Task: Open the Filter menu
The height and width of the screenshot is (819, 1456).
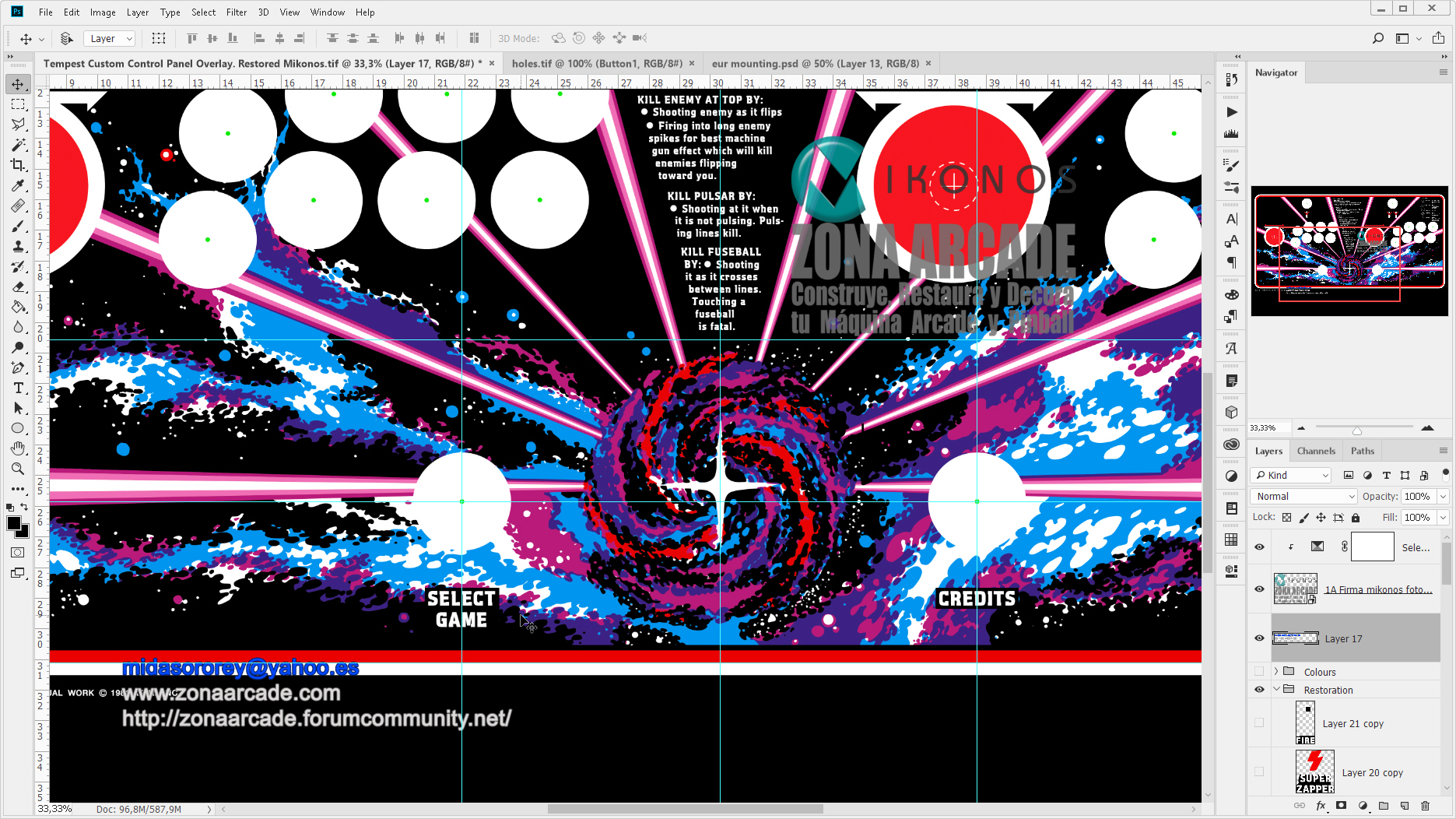Action: [236, 12]
